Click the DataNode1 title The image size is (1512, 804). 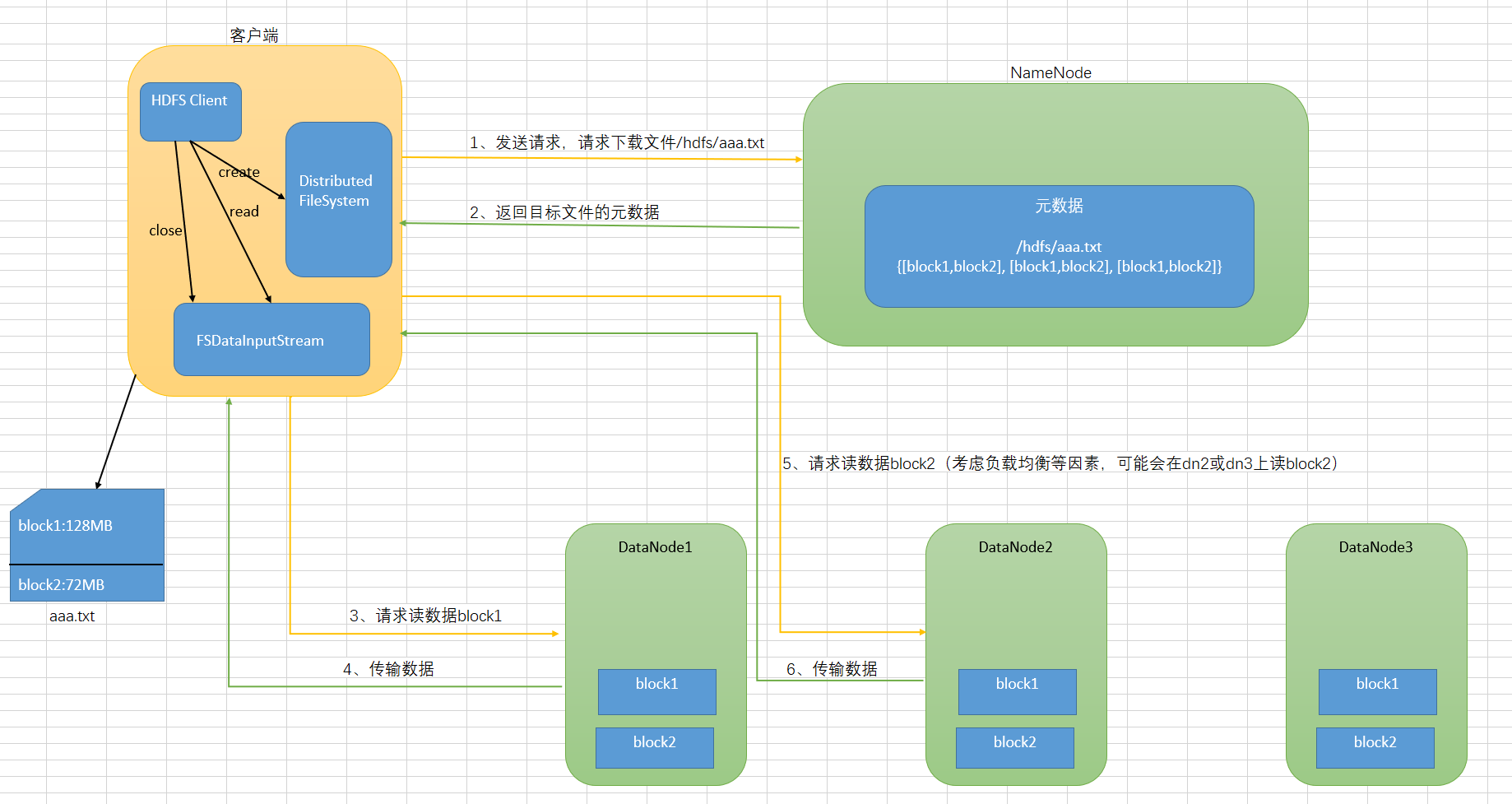[655, 547]
